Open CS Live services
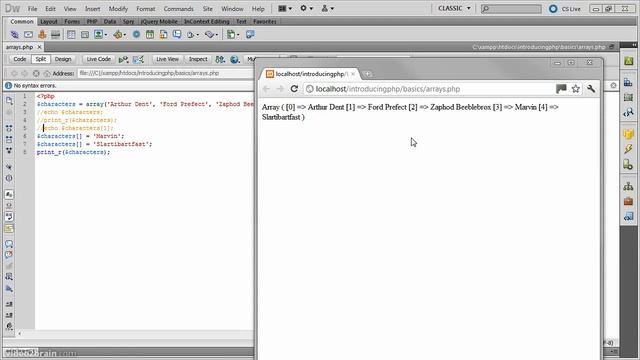 (564, 9)
